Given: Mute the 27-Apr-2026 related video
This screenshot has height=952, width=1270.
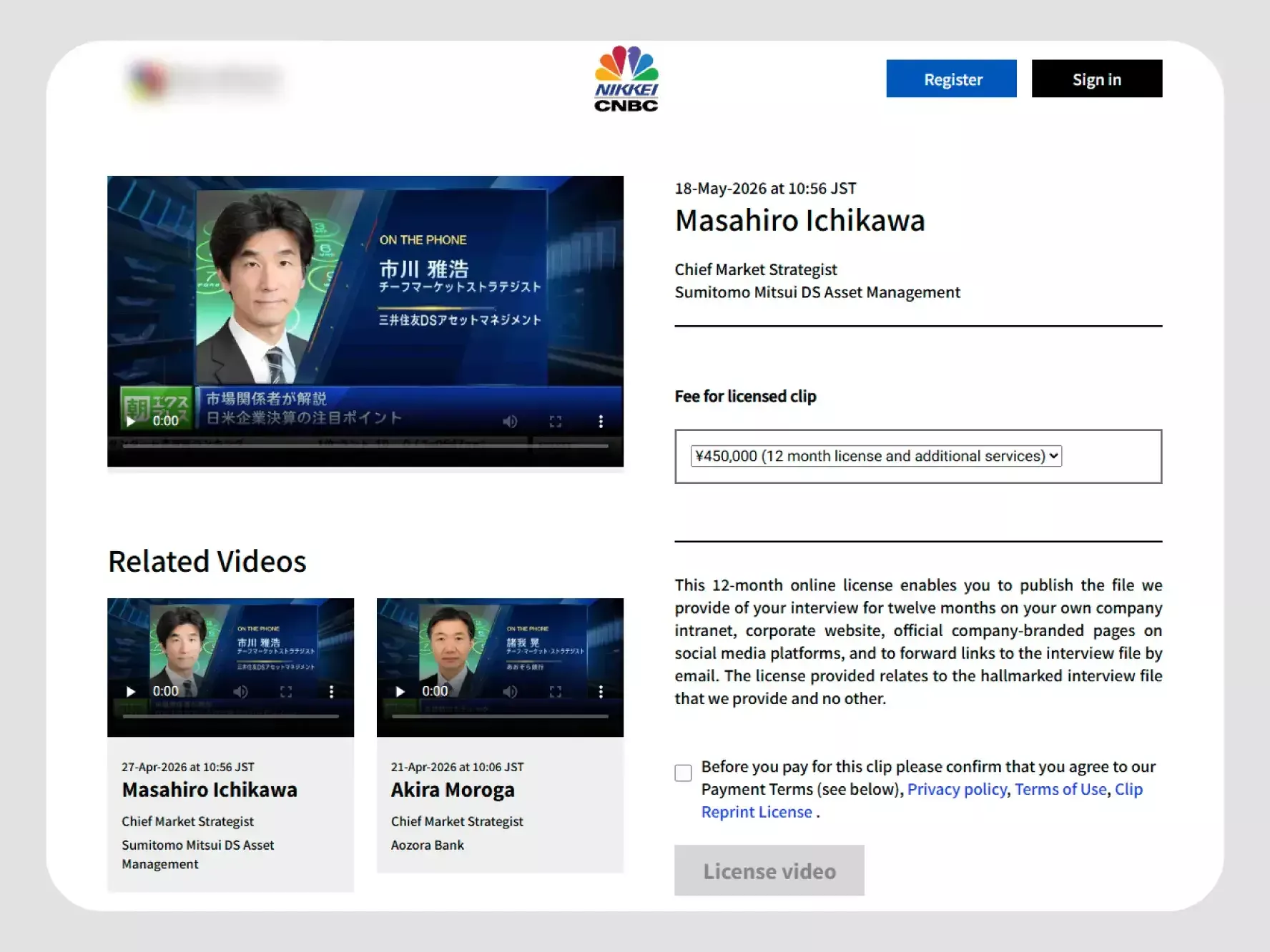Looking at the screenshot, I should [x=241, y=692].
